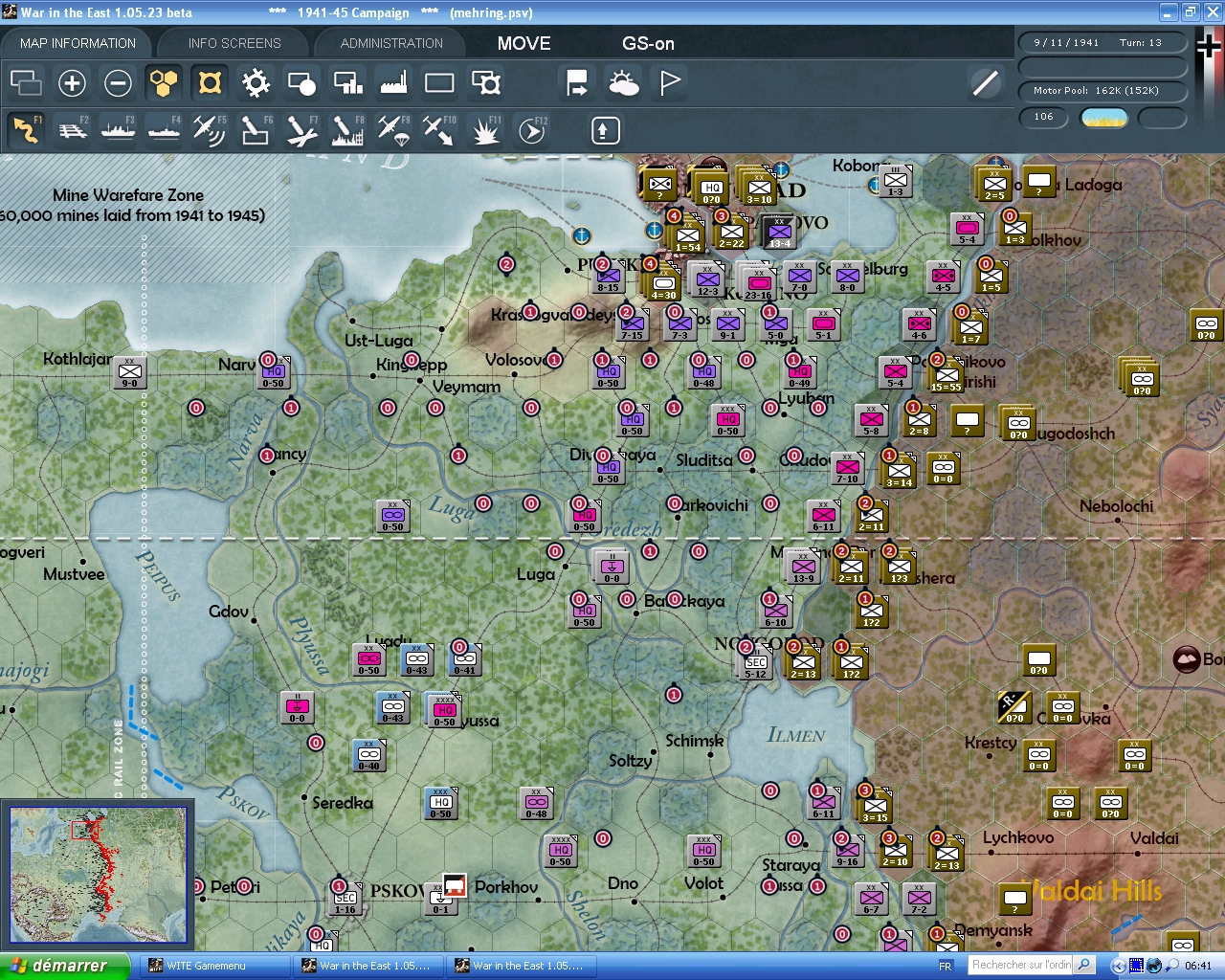
Task: Click the Mine Warfare Zone map label
Action: (128, 195)
